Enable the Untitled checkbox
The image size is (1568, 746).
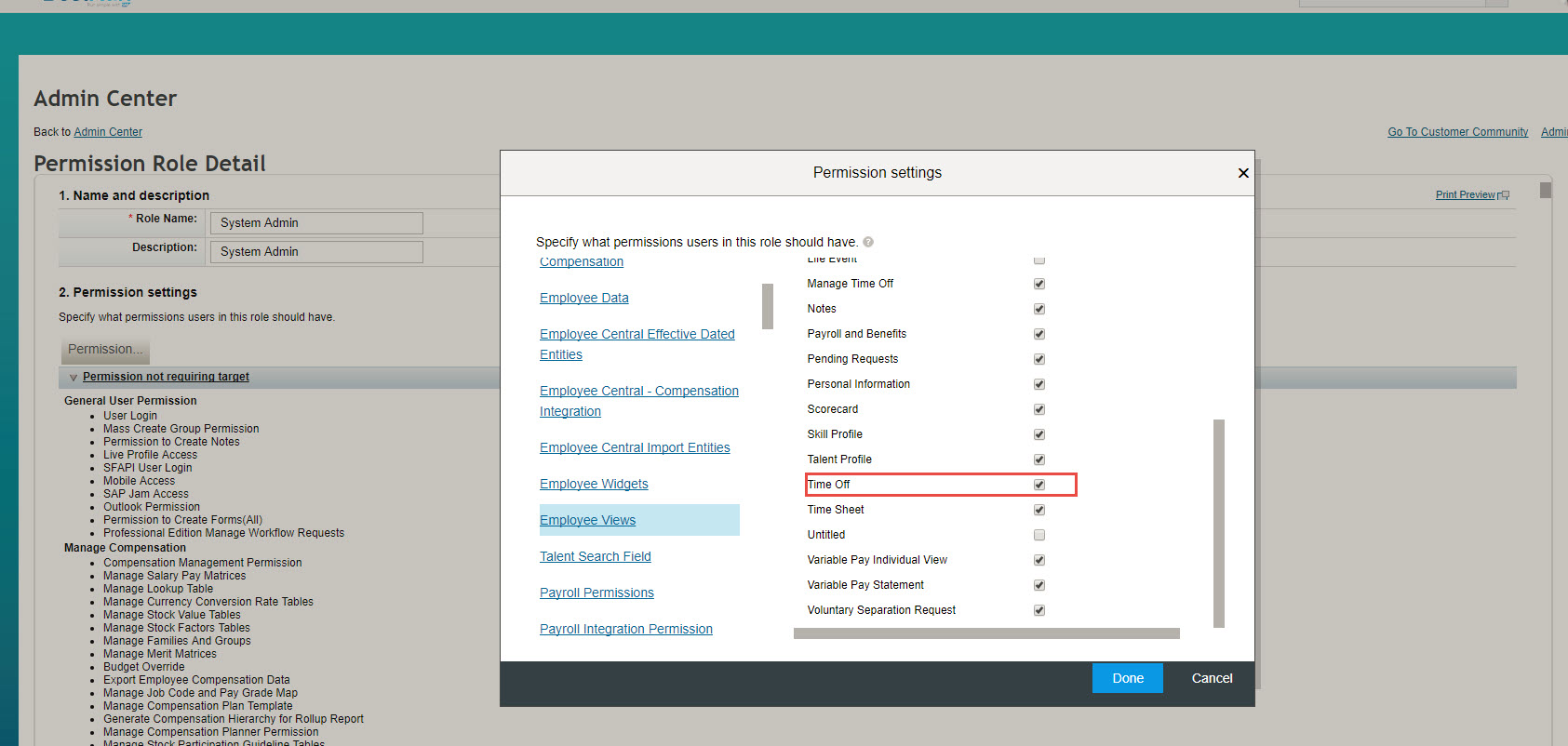1039,535
